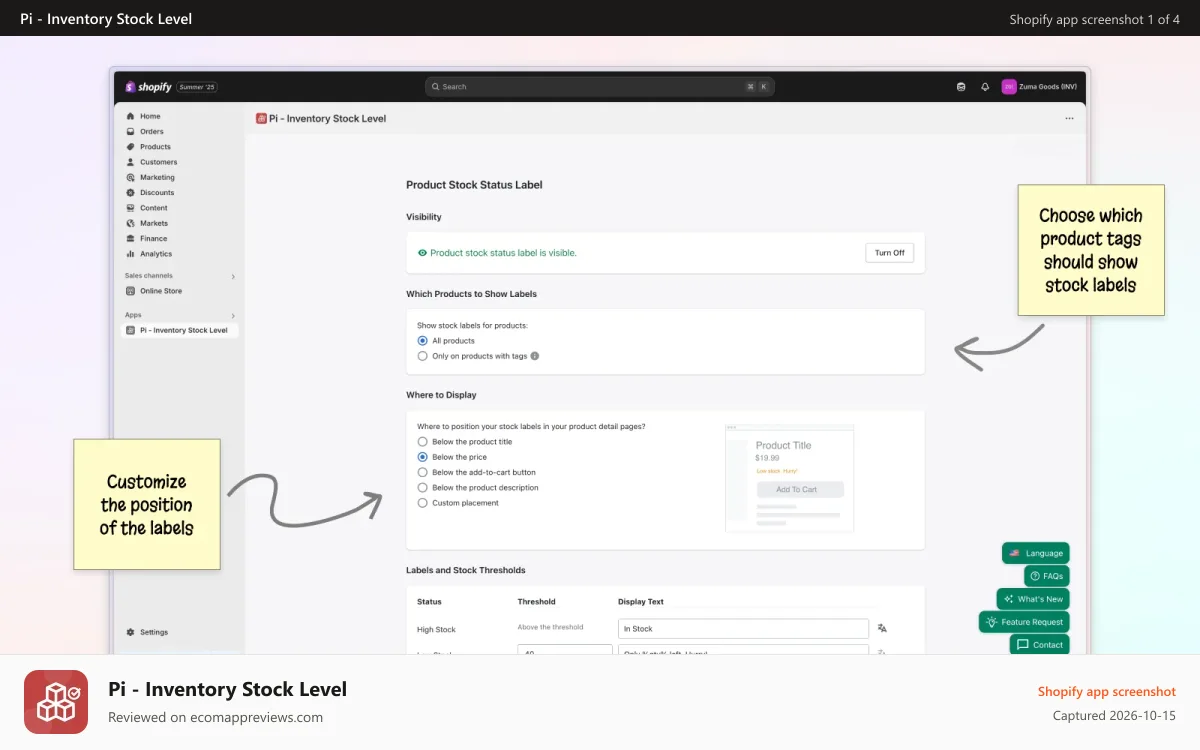1200x750 pixels.
Task: Open the Language selector
Action: (x=1036, y=553)
